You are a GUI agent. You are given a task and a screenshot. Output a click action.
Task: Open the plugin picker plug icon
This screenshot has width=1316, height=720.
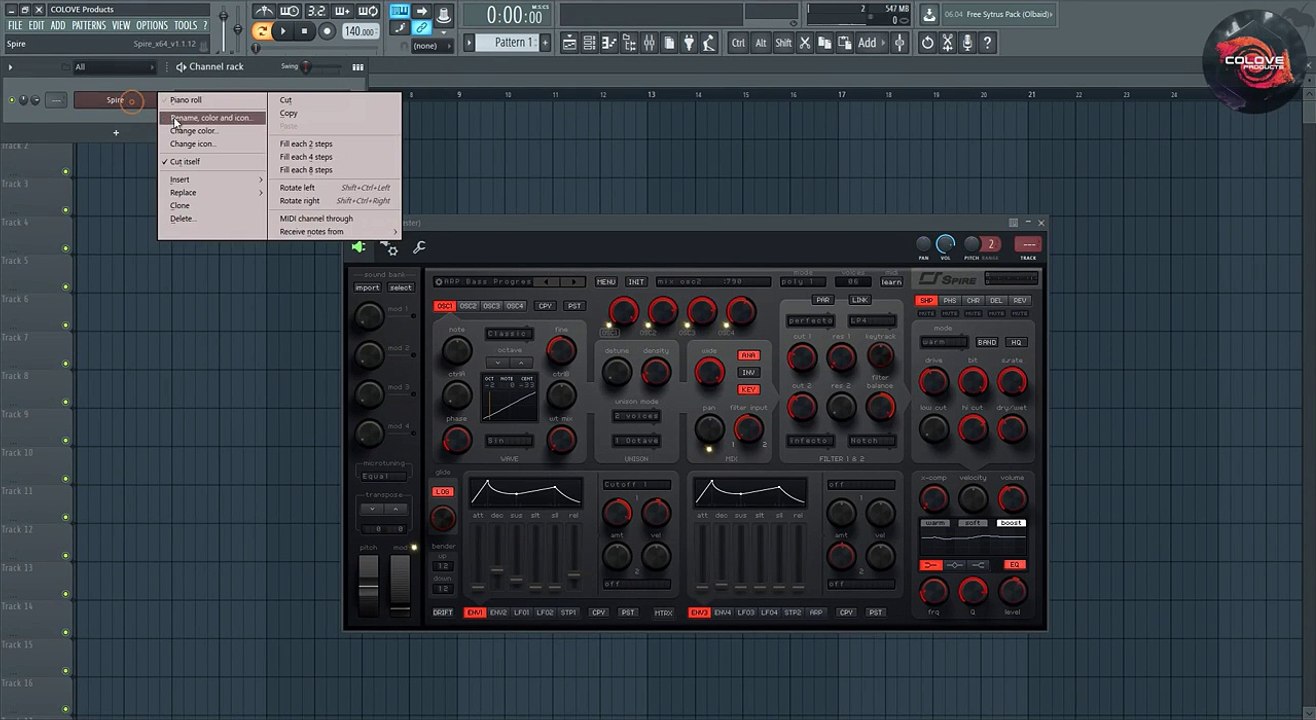pyautogui.click(x=689, y=42)
